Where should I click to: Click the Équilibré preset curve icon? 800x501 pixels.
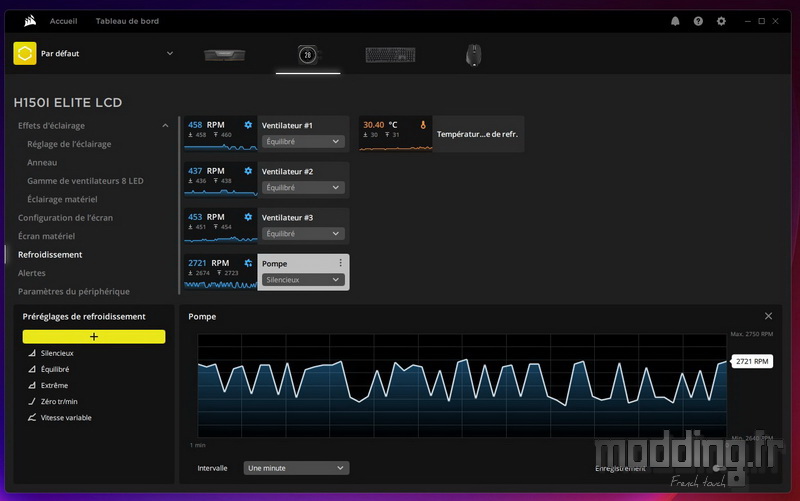(x=32, y=369)
